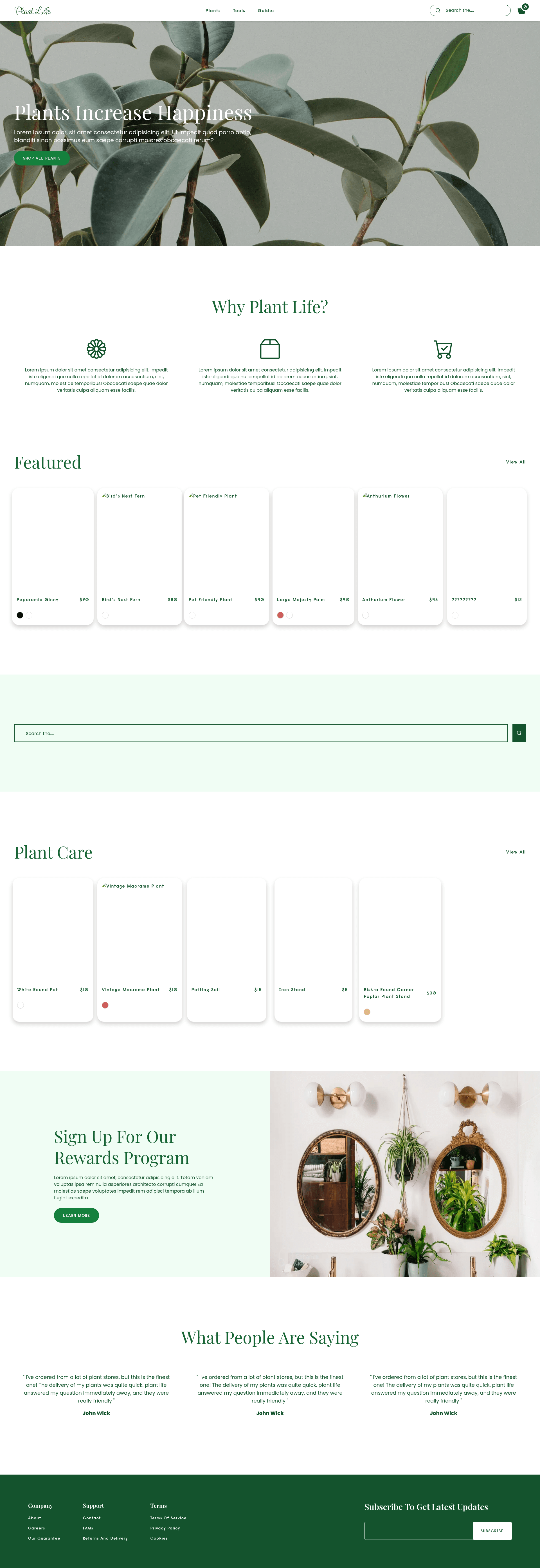Viewport: 540px width, 1568px height.
Task: Open the Guides menu
Action: [266, 10]
